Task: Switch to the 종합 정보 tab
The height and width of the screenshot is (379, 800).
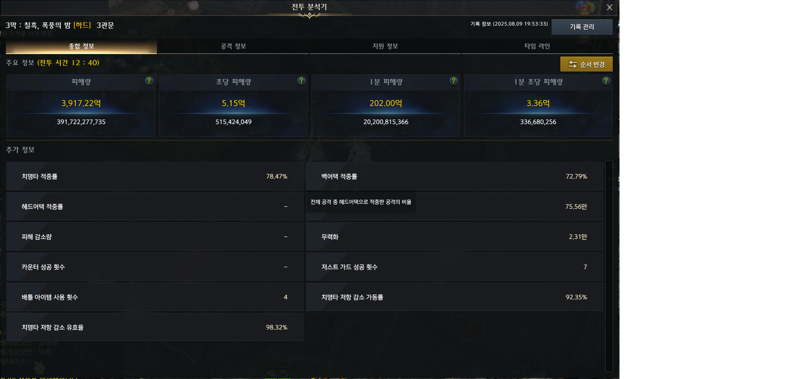Action: (82, 46)
